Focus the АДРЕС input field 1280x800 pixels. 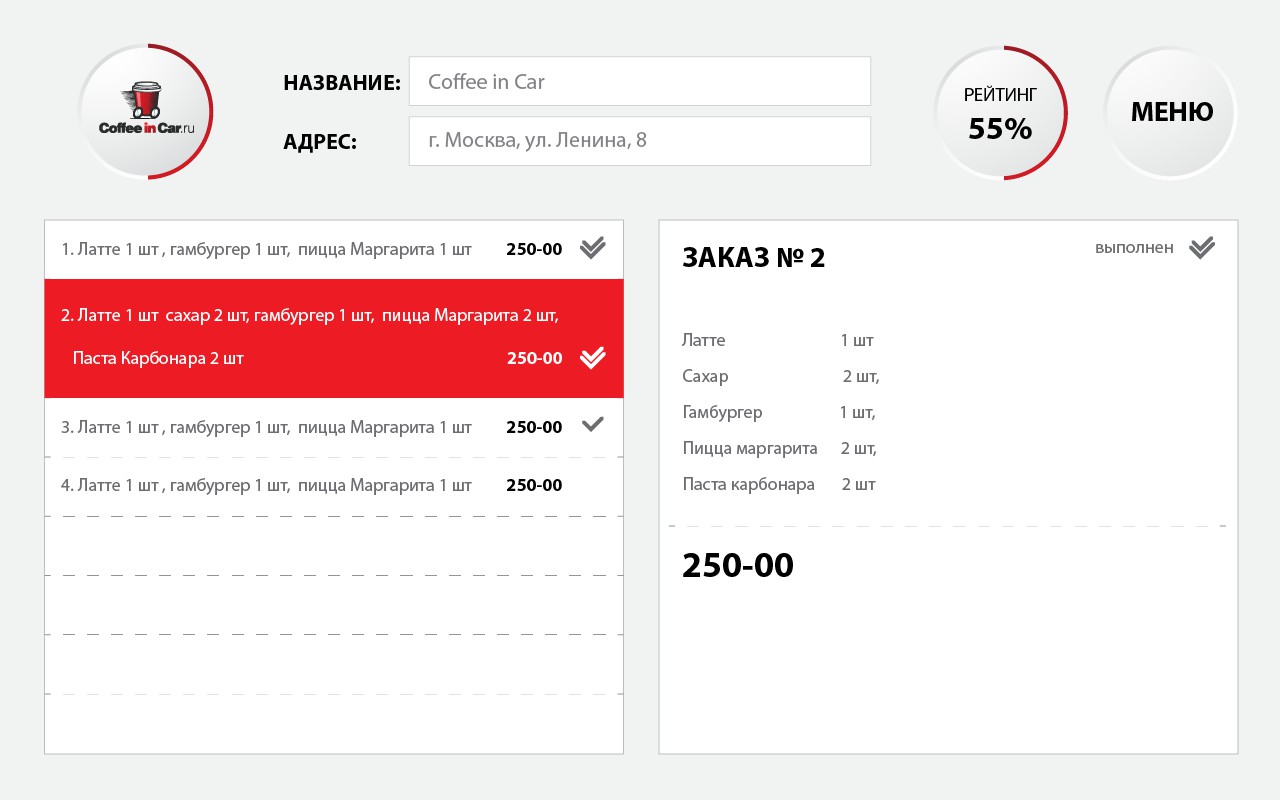640,141
